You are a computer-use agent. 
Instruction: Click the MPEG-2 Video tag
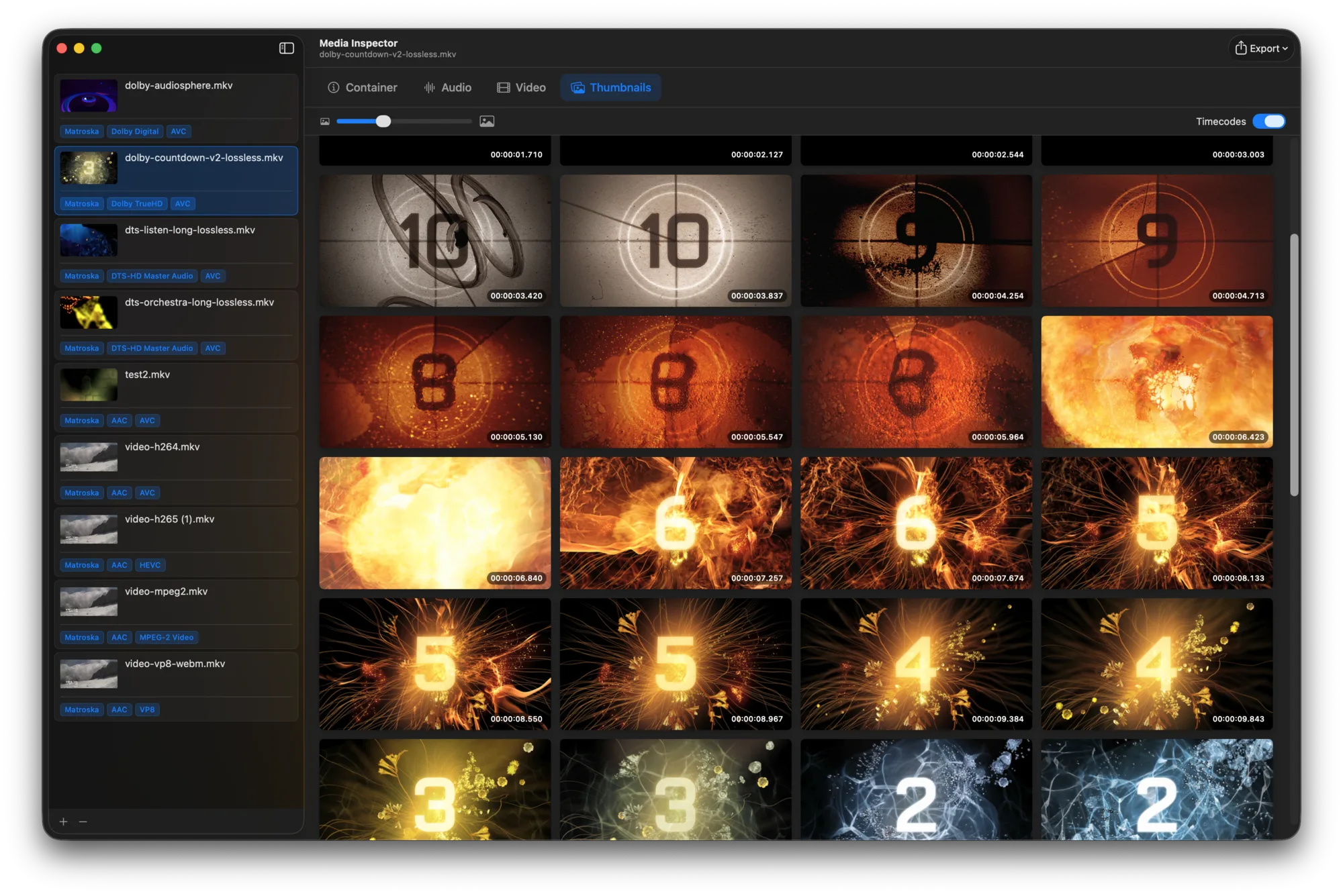[x=167, y=638]
